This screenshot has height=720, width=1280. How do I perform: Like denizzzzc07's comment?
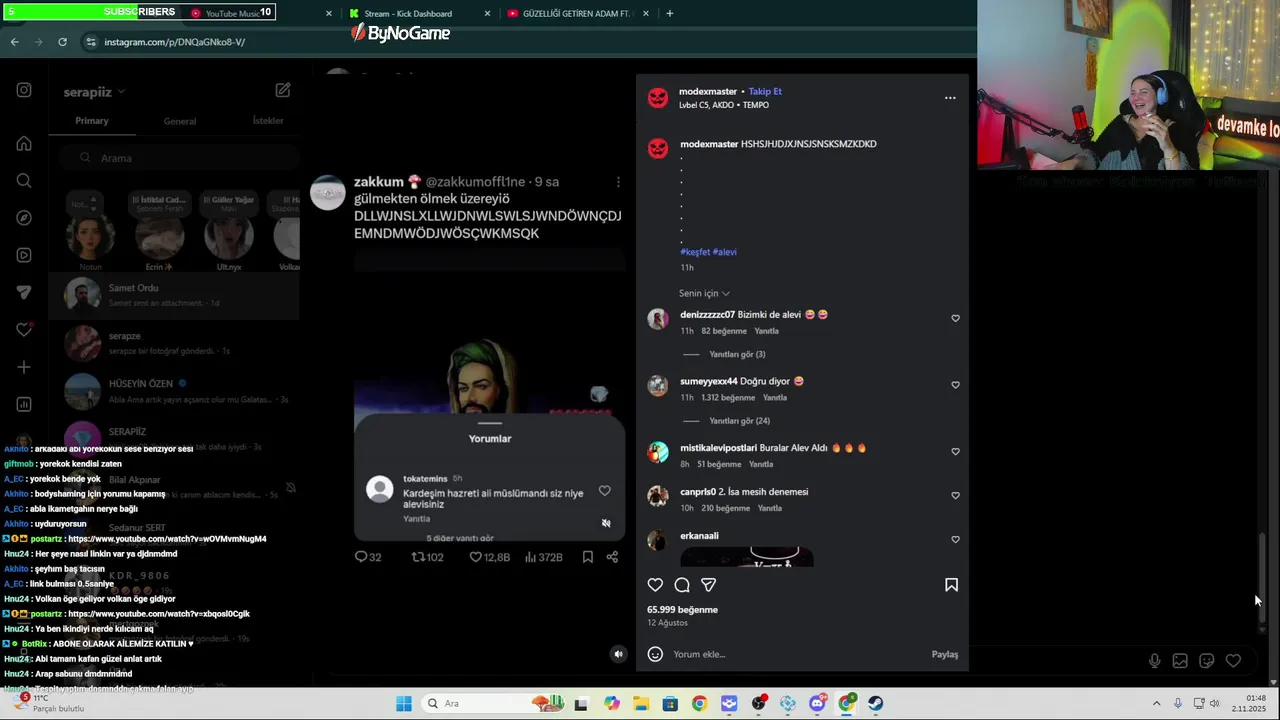tap(955, 318)
